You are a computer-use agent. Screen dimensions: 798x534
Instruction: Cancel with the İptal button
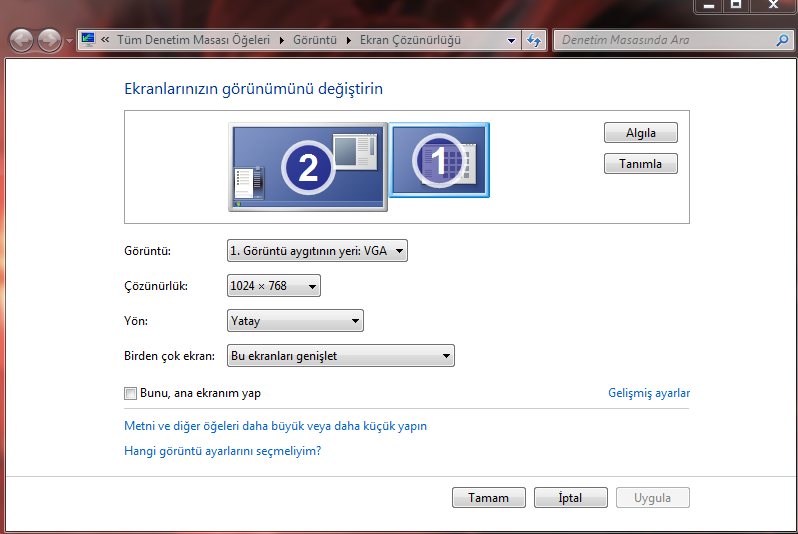(571, 497)
